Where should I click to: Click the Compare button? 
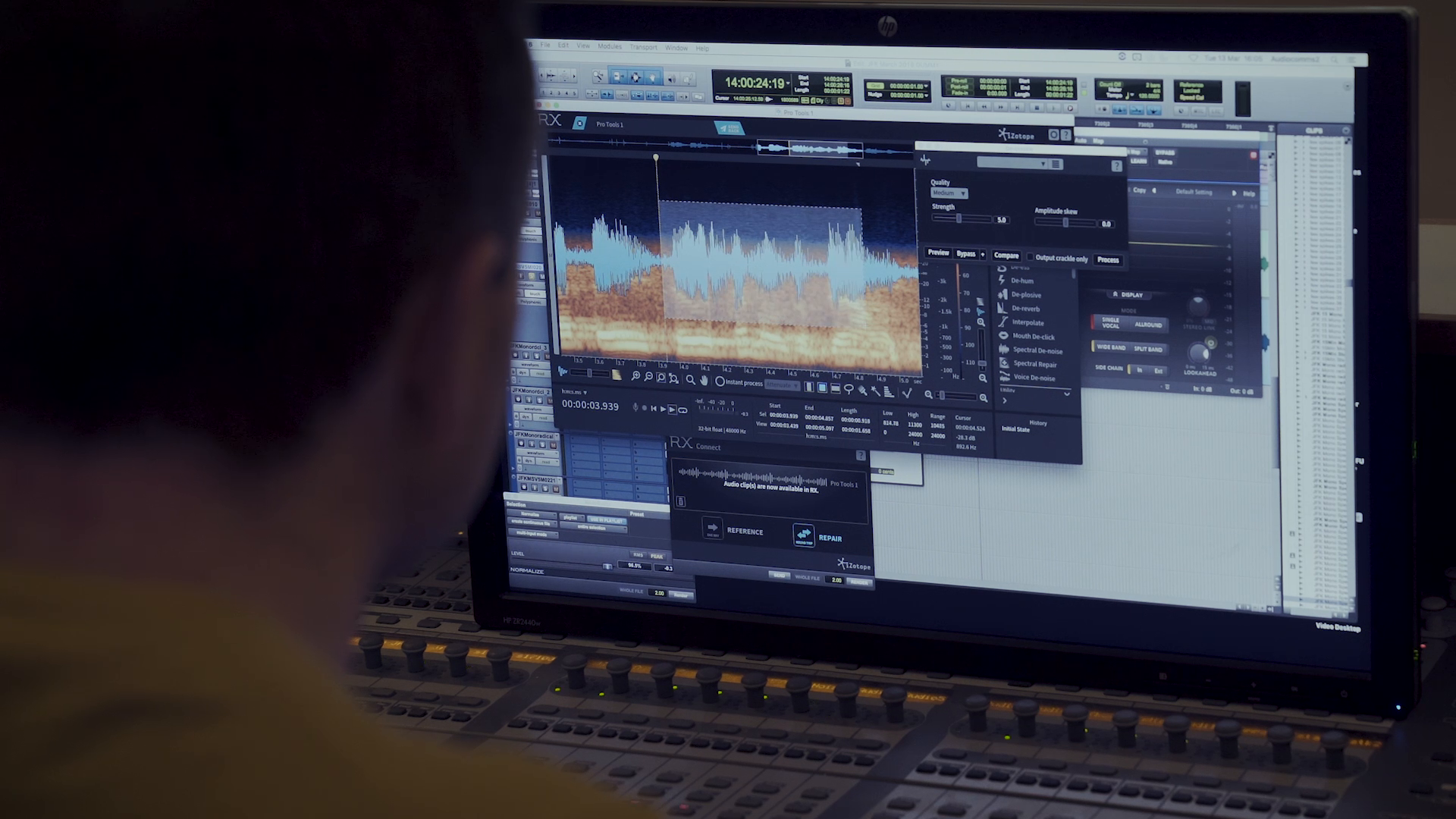pyautogui.click(x=1006, y=256)
